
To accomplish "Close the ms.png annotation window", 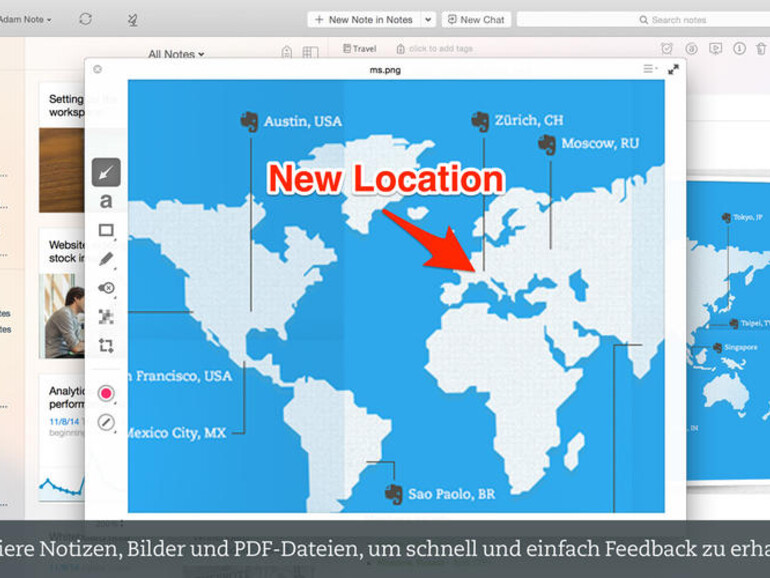I will tap(98, 69).
